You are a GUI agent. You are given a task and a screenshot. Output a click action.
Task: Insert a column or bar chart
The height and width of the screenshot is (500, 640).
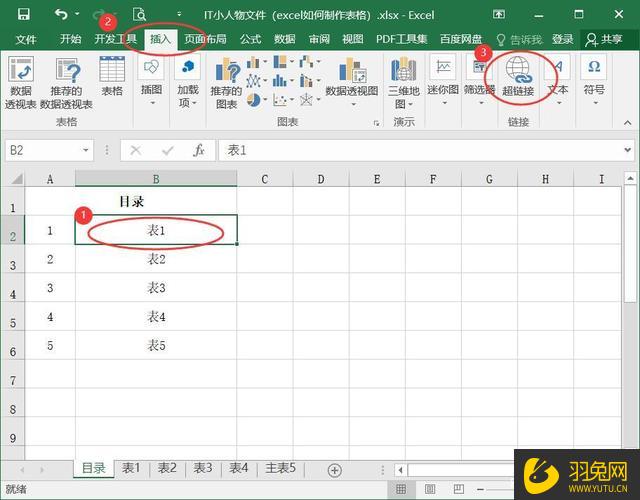tap(257, 62)
